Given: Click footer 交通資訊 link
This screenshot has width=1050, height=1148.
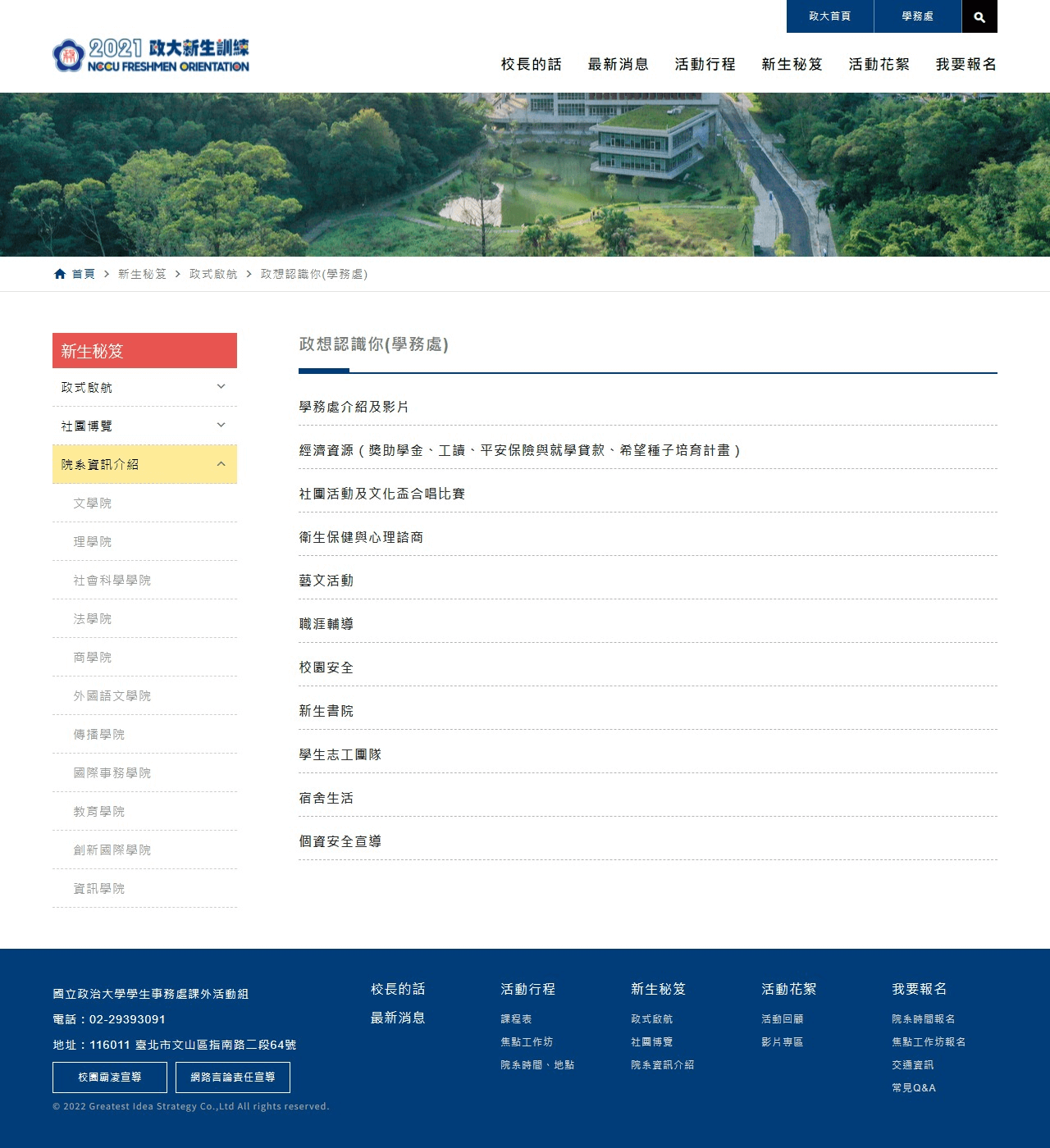Looking at the screenshot, I should click(x=913, y=1064).
